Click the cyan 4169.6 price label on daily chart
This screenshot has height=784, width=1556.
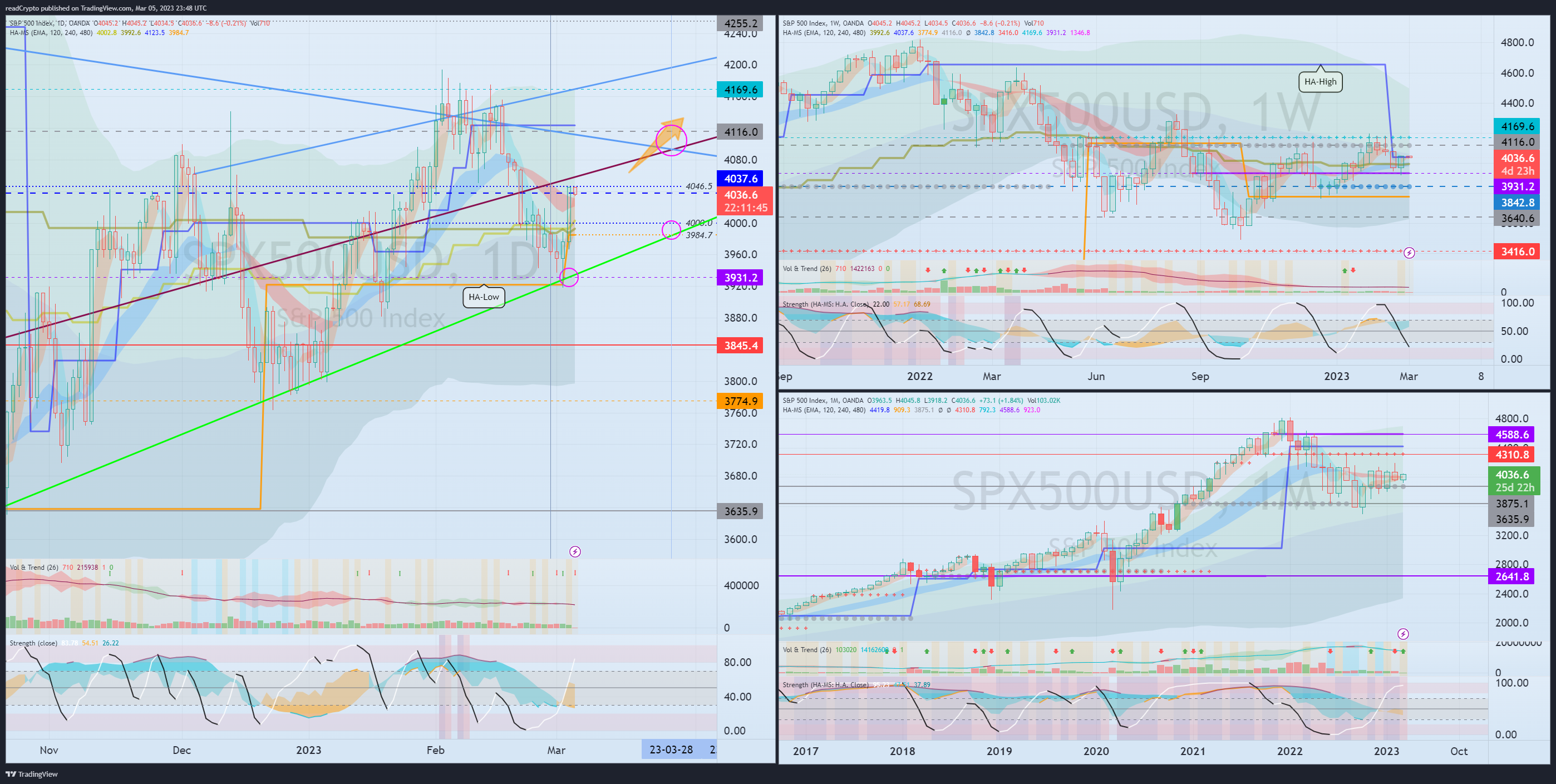(741, 90)
